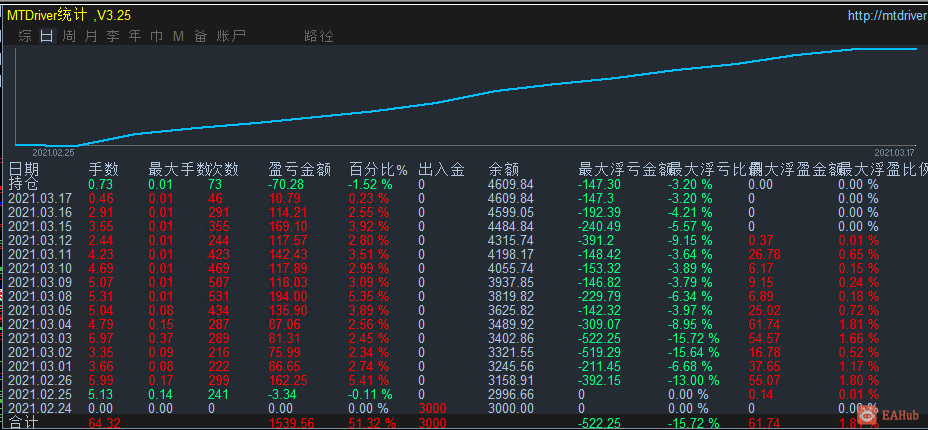Image resolution: width=928 pixels, height=430 pixels.
Task: Select the 2021.03.11 date row
Action: [x=40, y=254]
